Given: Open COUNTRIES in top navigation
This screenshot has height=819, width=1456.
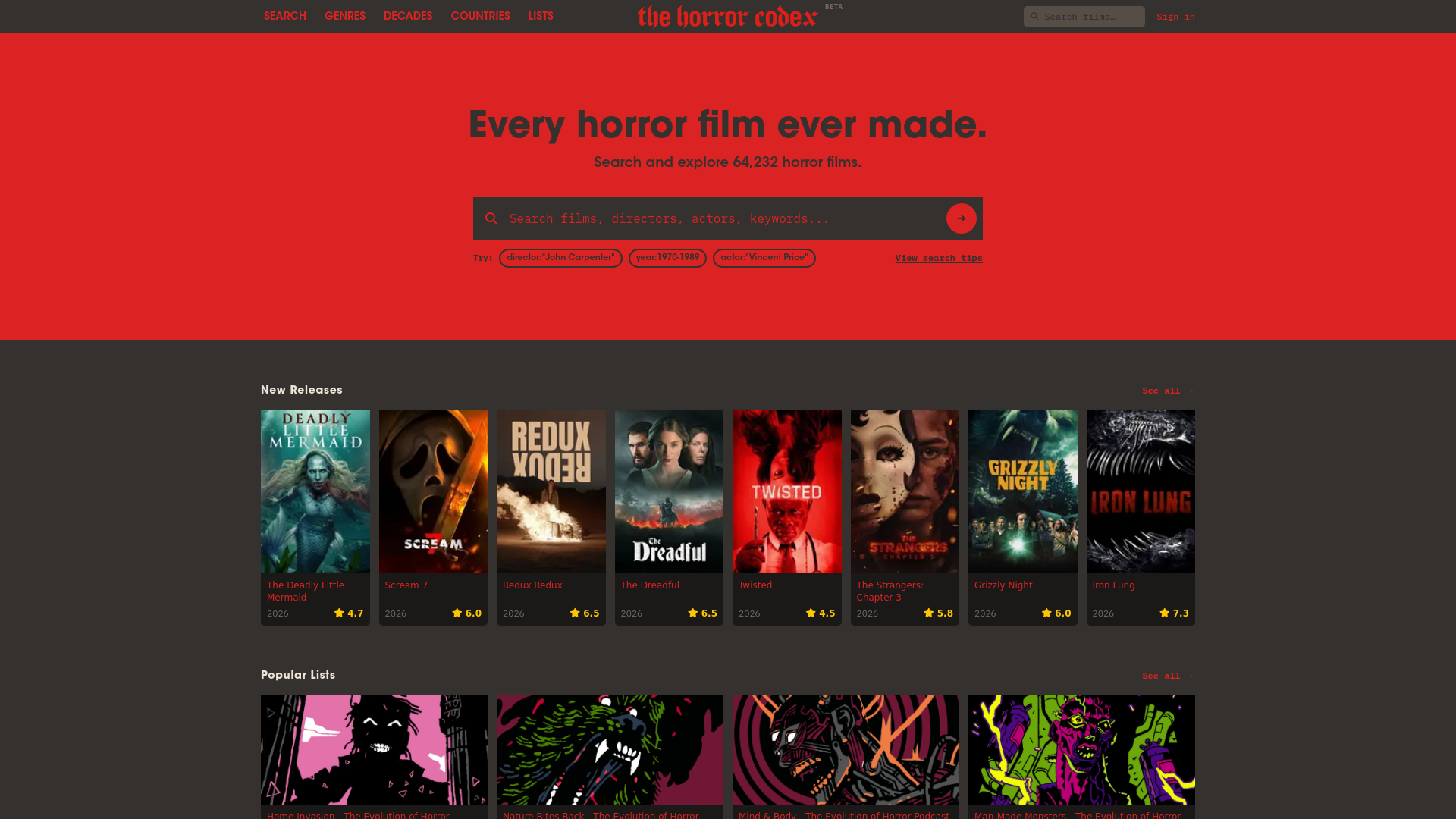Looking at the screenshot, I should 480,16.
